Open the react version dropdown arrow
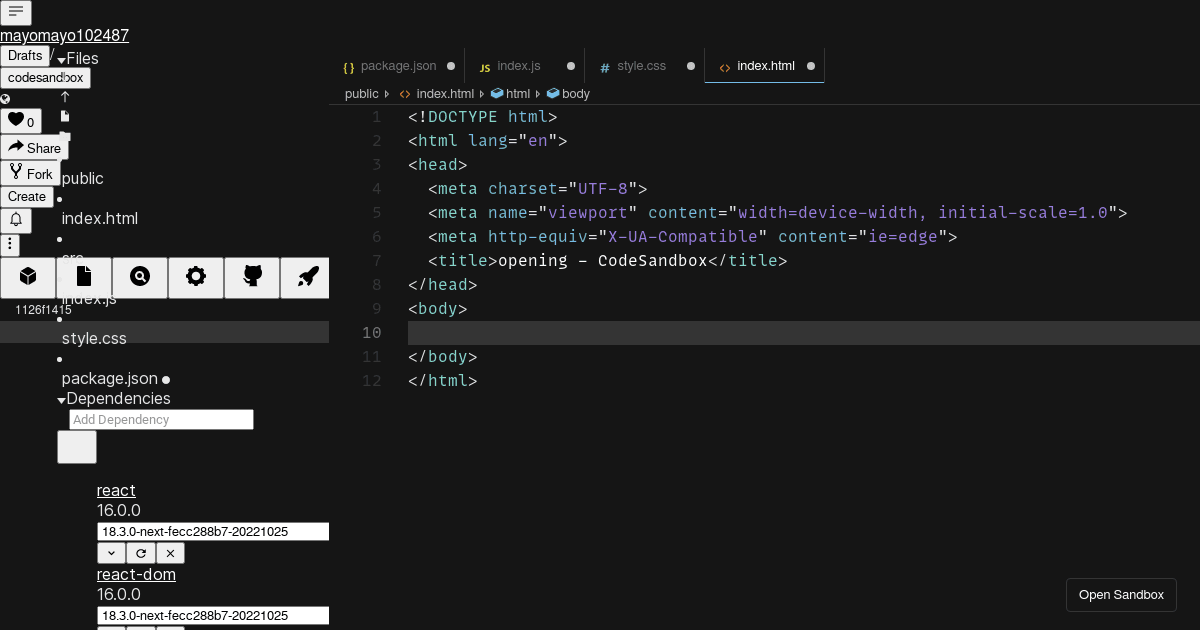Screen dimensions: 1200x630 pos(111,552)
